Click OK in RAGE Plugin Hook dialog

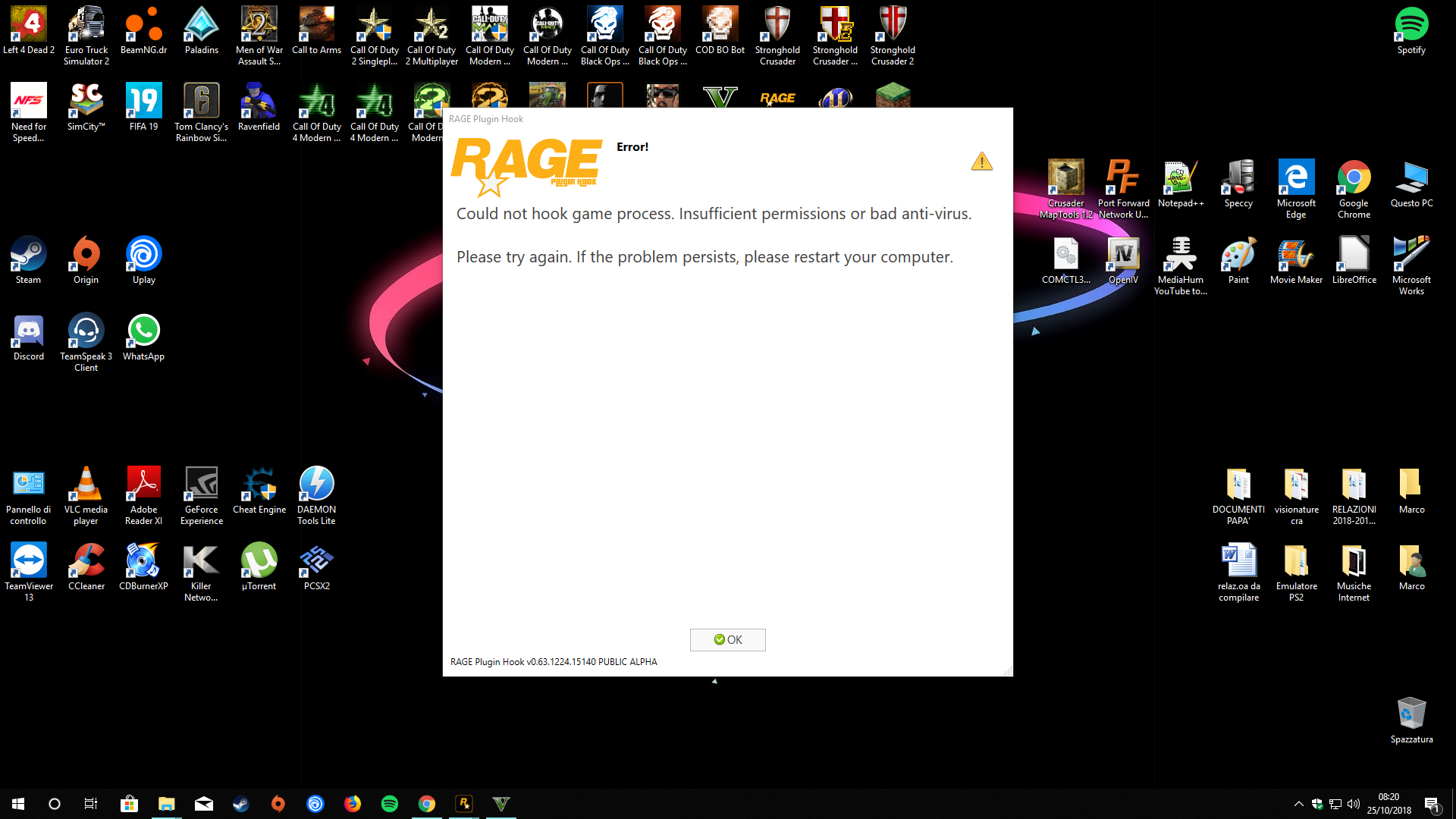coord(727,639)
